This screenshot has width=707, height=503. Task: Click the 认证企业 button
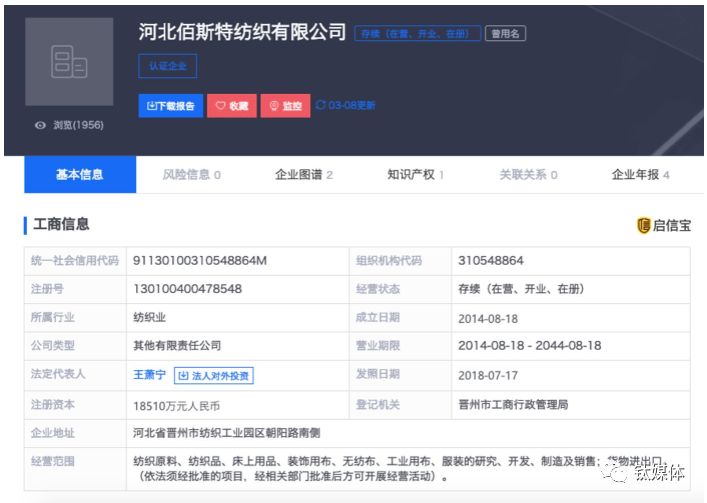click(168, 66)
